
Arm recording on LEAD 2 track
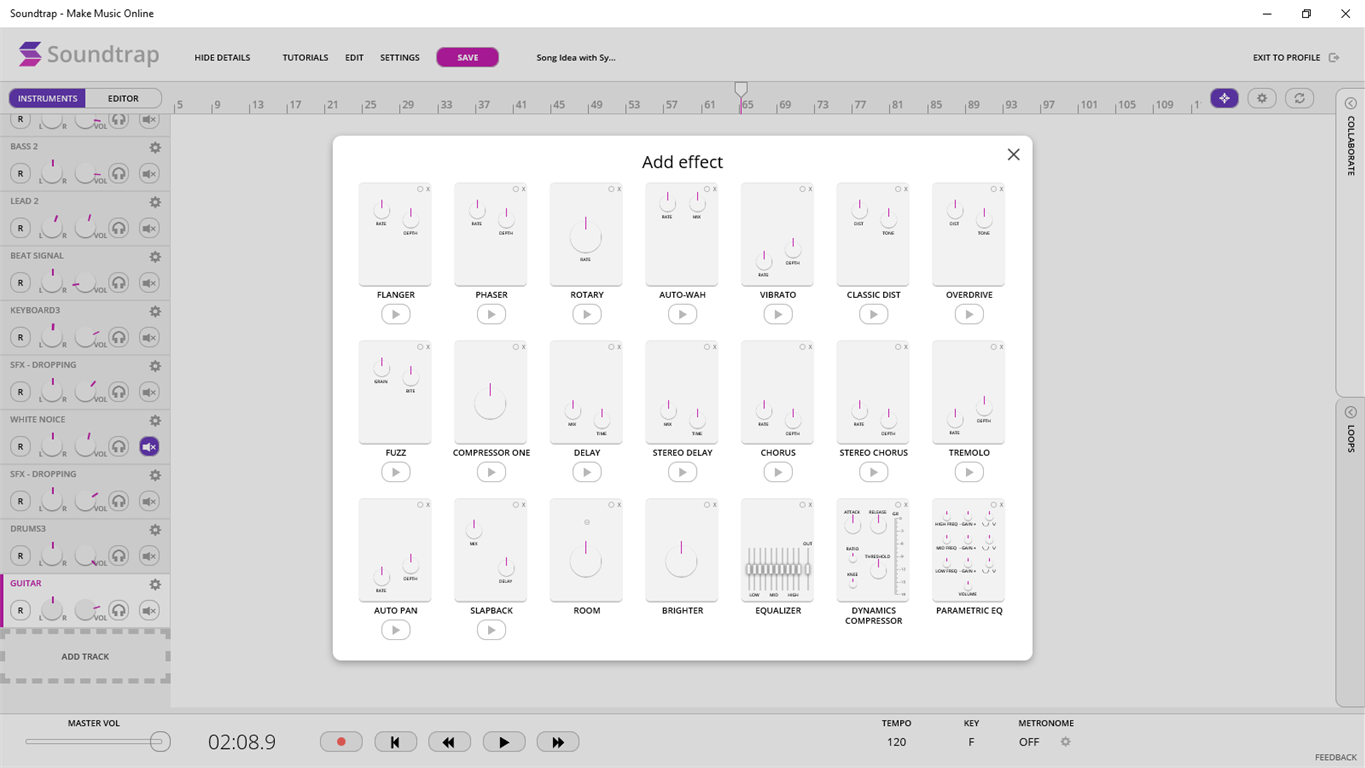(x=20, y=228)
